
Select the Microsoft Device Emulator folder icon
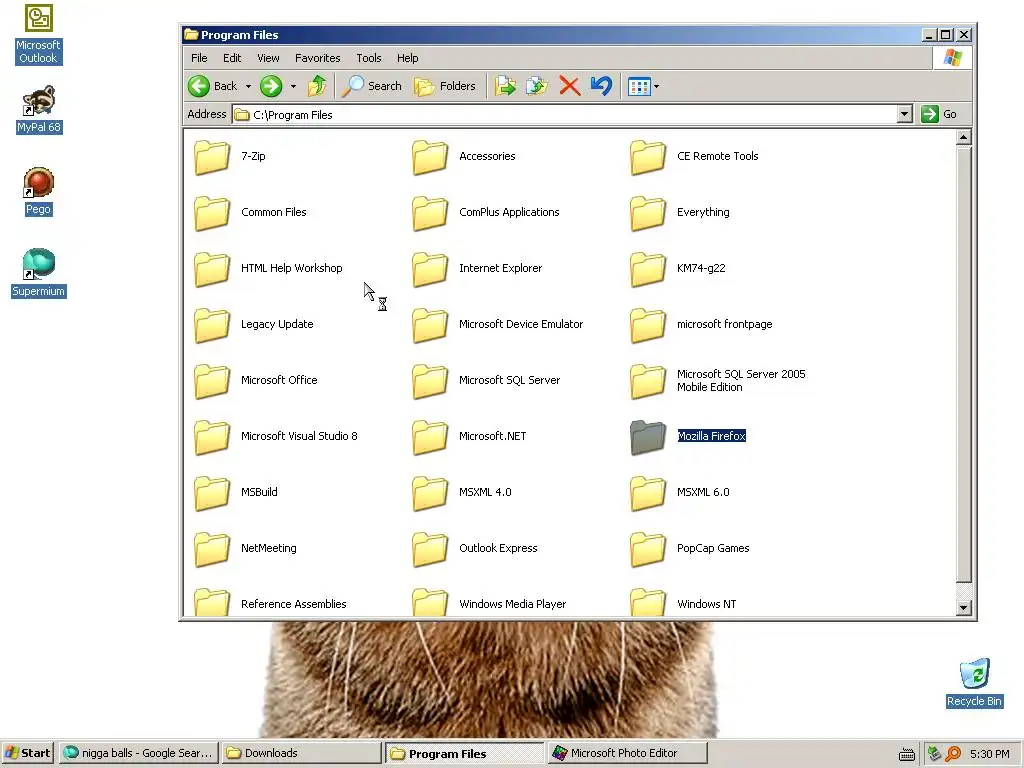pos(430,325)
